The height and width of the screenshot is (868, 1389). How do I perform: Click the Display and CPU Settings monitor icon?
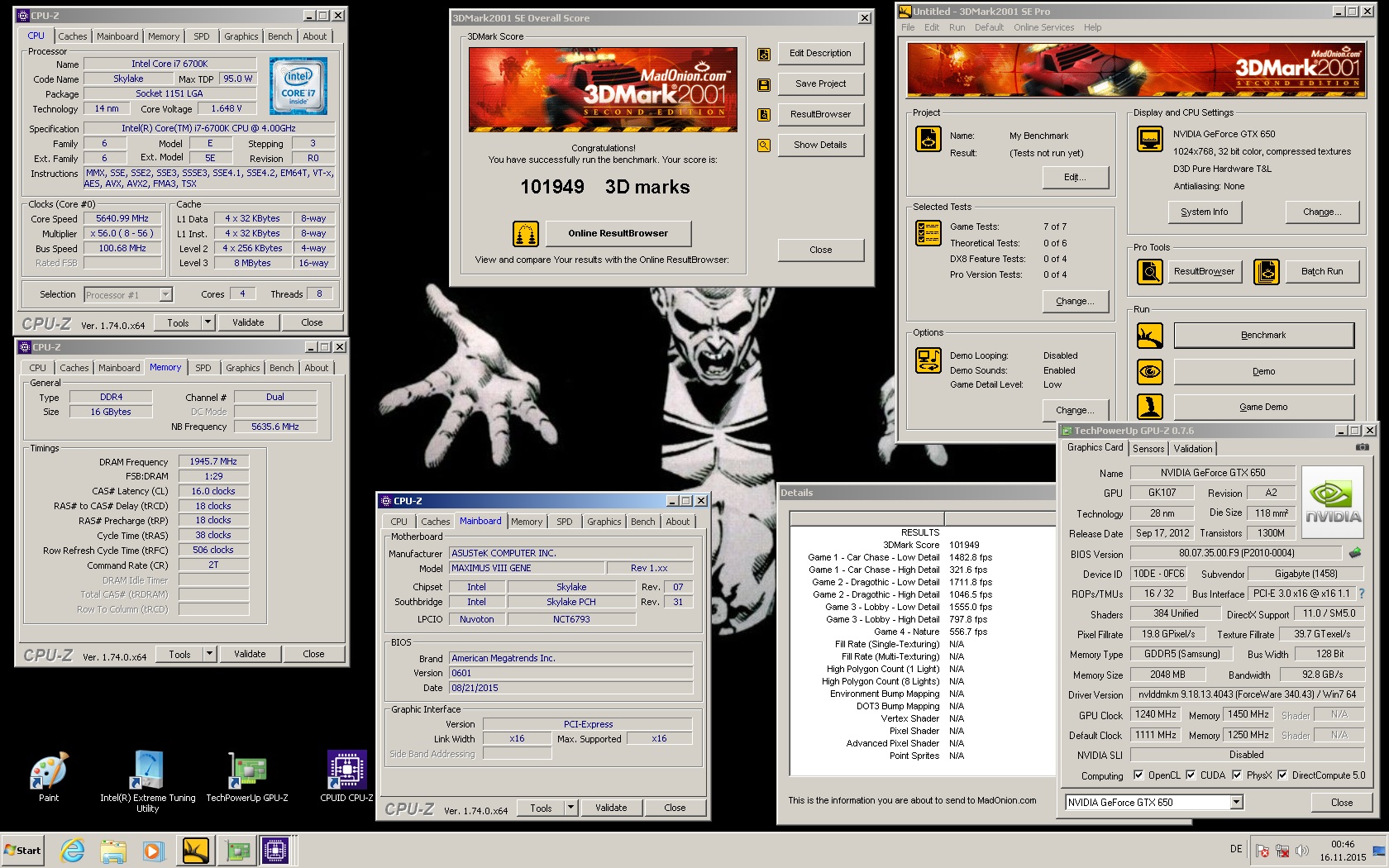coord(1149,139)
